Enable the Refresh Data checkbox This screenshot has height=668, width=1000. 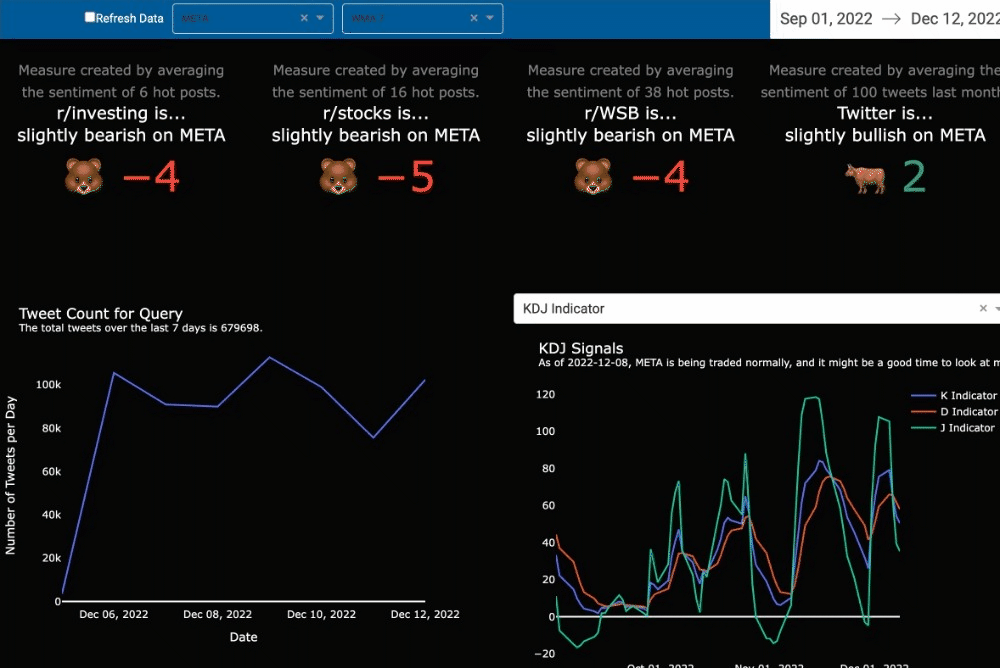90,17
